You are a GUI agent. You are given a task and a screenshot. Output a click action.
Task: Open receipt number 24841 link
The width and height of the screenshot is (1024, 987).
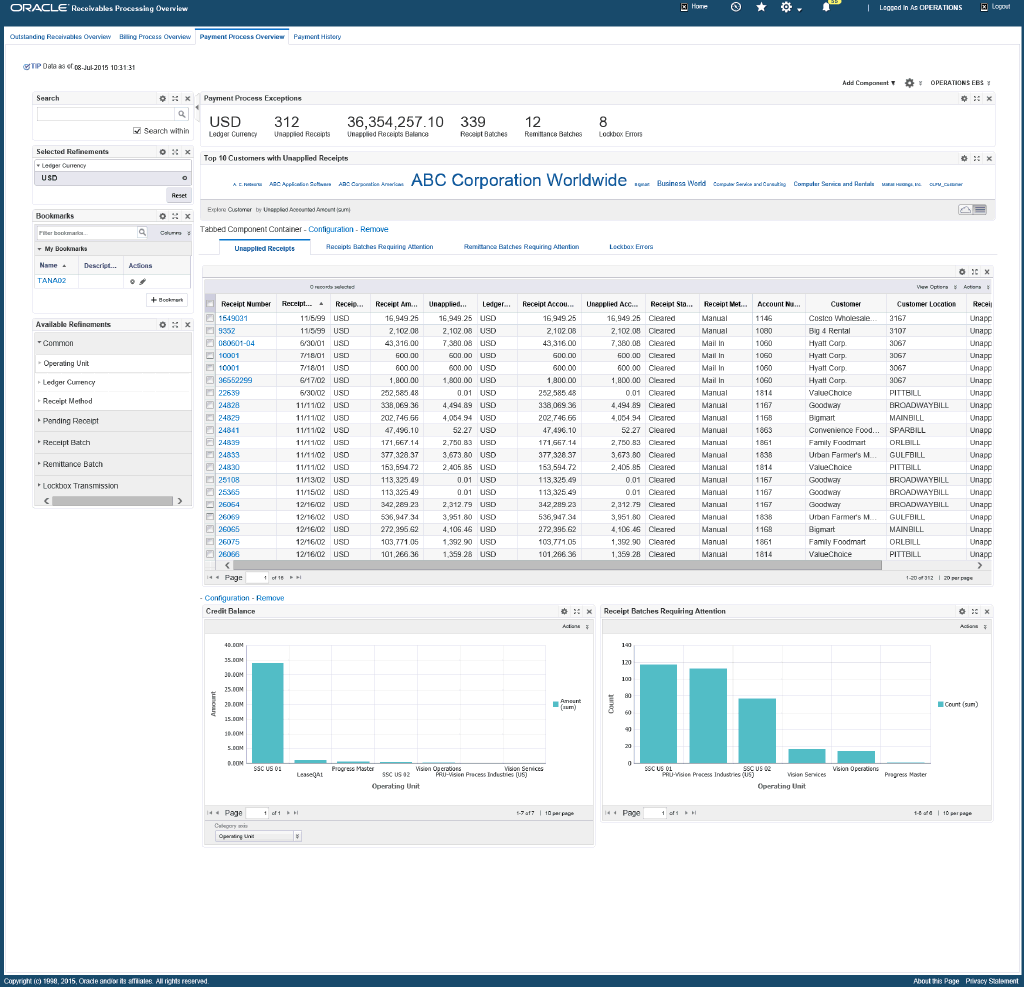pos(229,430)
